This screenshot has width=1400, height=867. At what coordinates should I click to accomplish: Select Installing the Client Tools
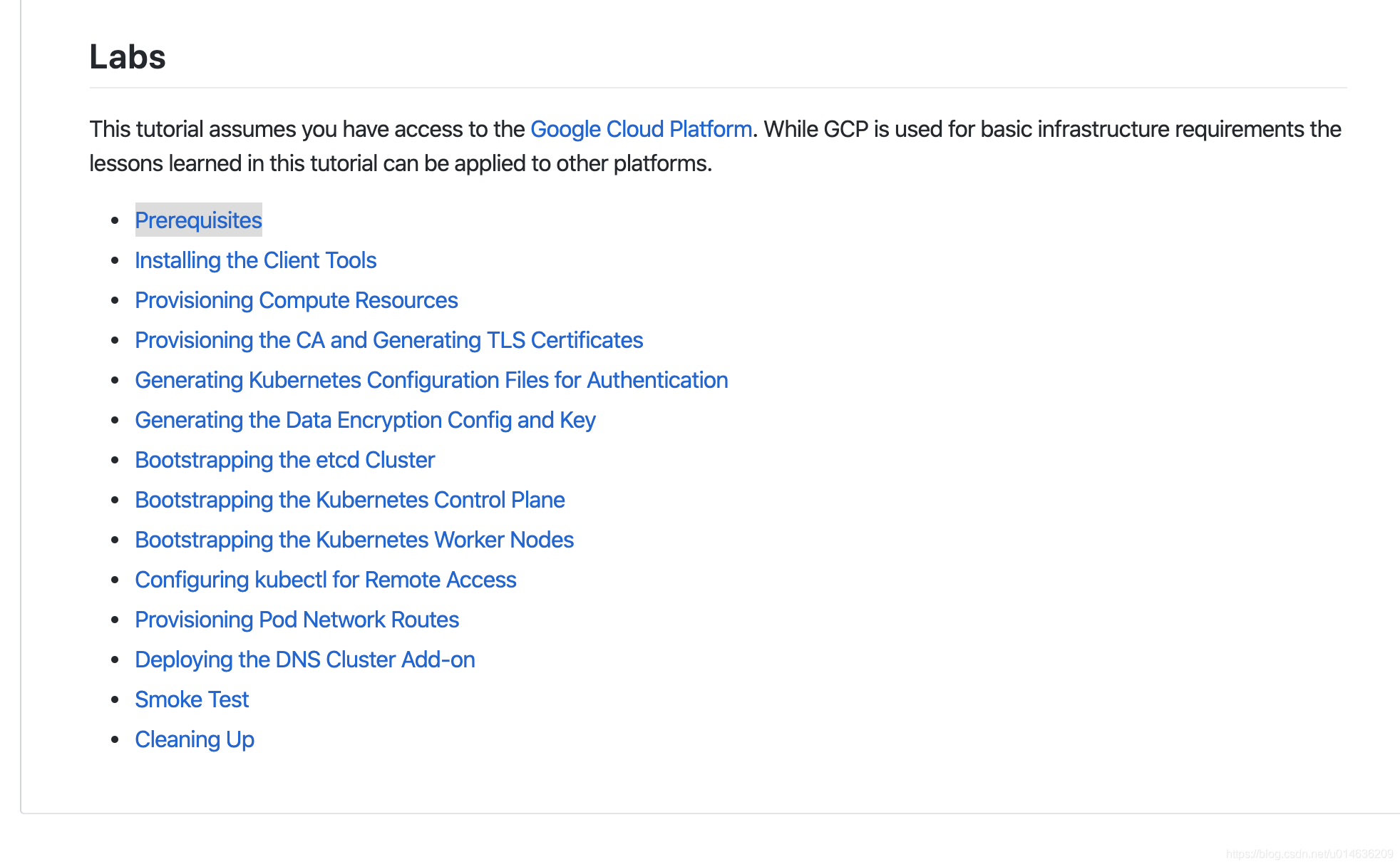[255, 260]
